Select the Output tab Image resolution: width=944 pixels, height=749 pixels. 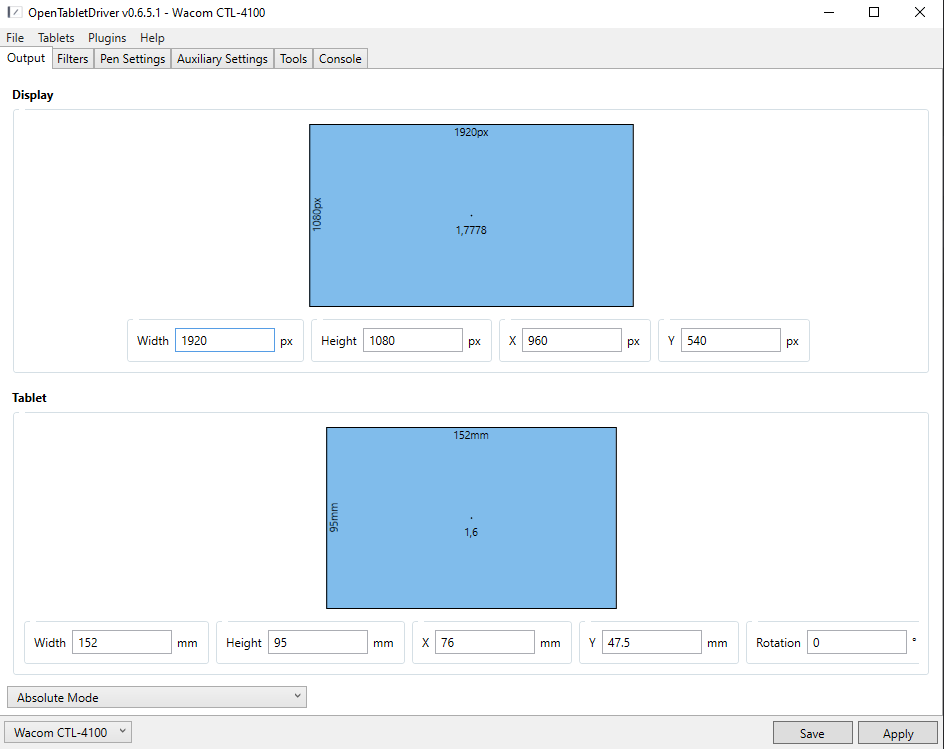26,58
